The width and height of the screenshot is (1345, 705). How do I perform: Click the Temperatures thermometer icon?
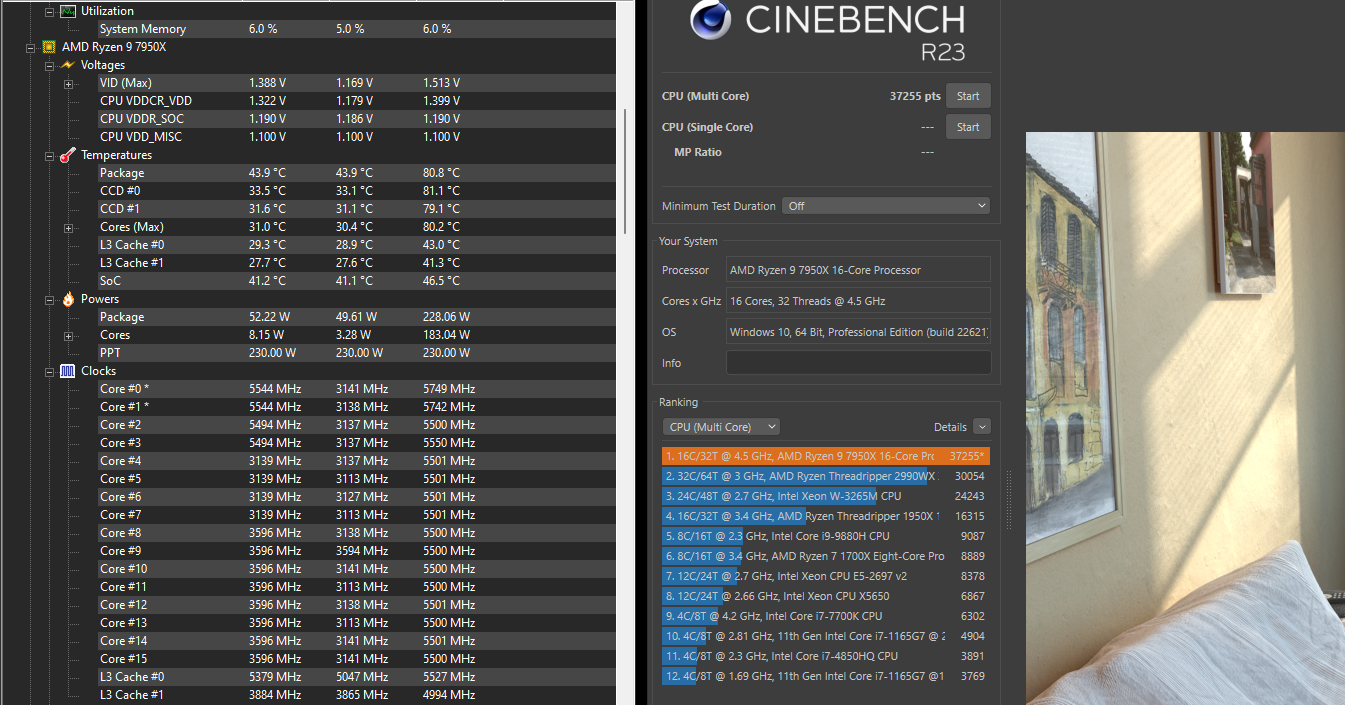[x=66, y=155]
